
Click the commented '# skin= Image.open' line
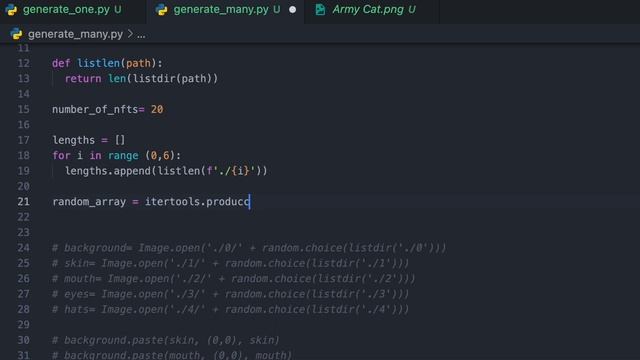pyautogui.click(x=231, y=263)
